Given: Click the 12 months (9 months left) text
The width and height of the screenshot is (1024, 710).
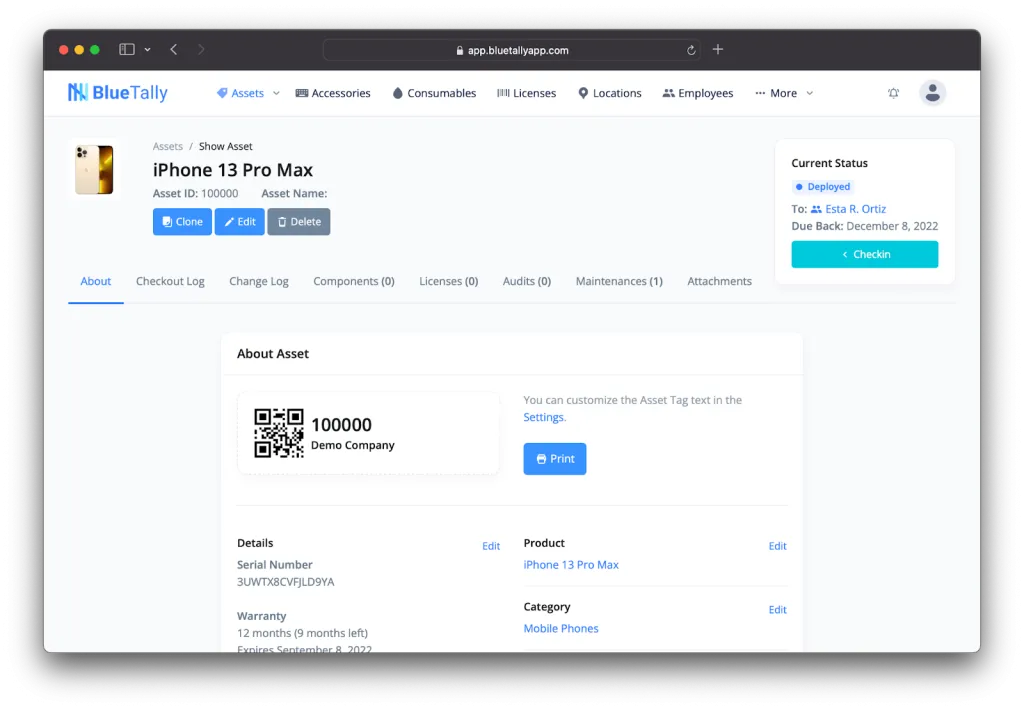Looking at the screenshot, I should tap(302, 634).
